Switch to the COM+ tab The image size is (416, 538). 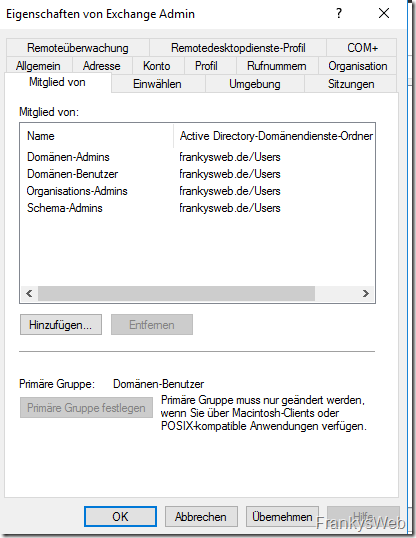[362, 48]
